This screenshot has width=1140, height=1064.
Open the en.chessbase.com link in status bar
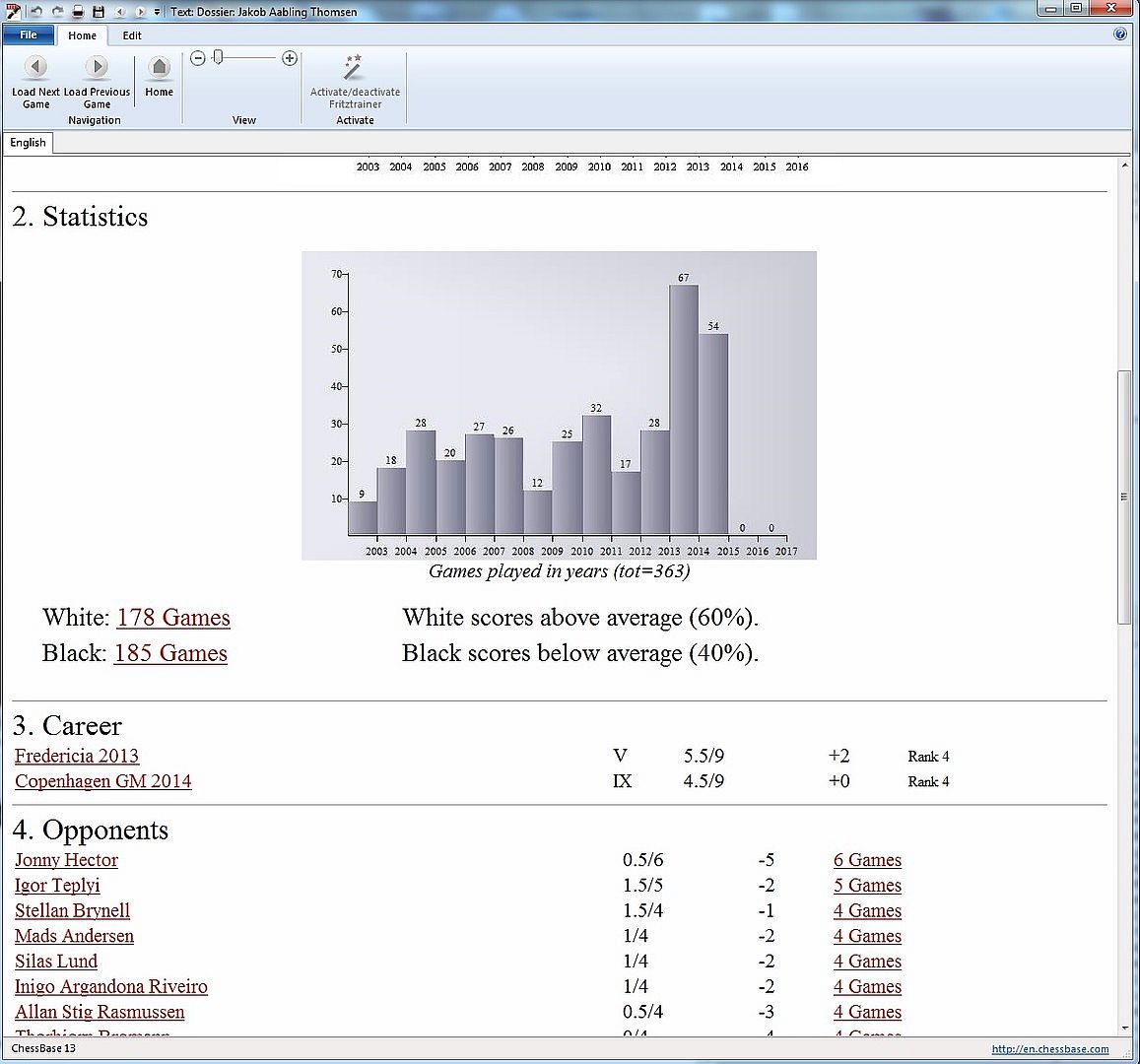[x=1049, y=1049]
